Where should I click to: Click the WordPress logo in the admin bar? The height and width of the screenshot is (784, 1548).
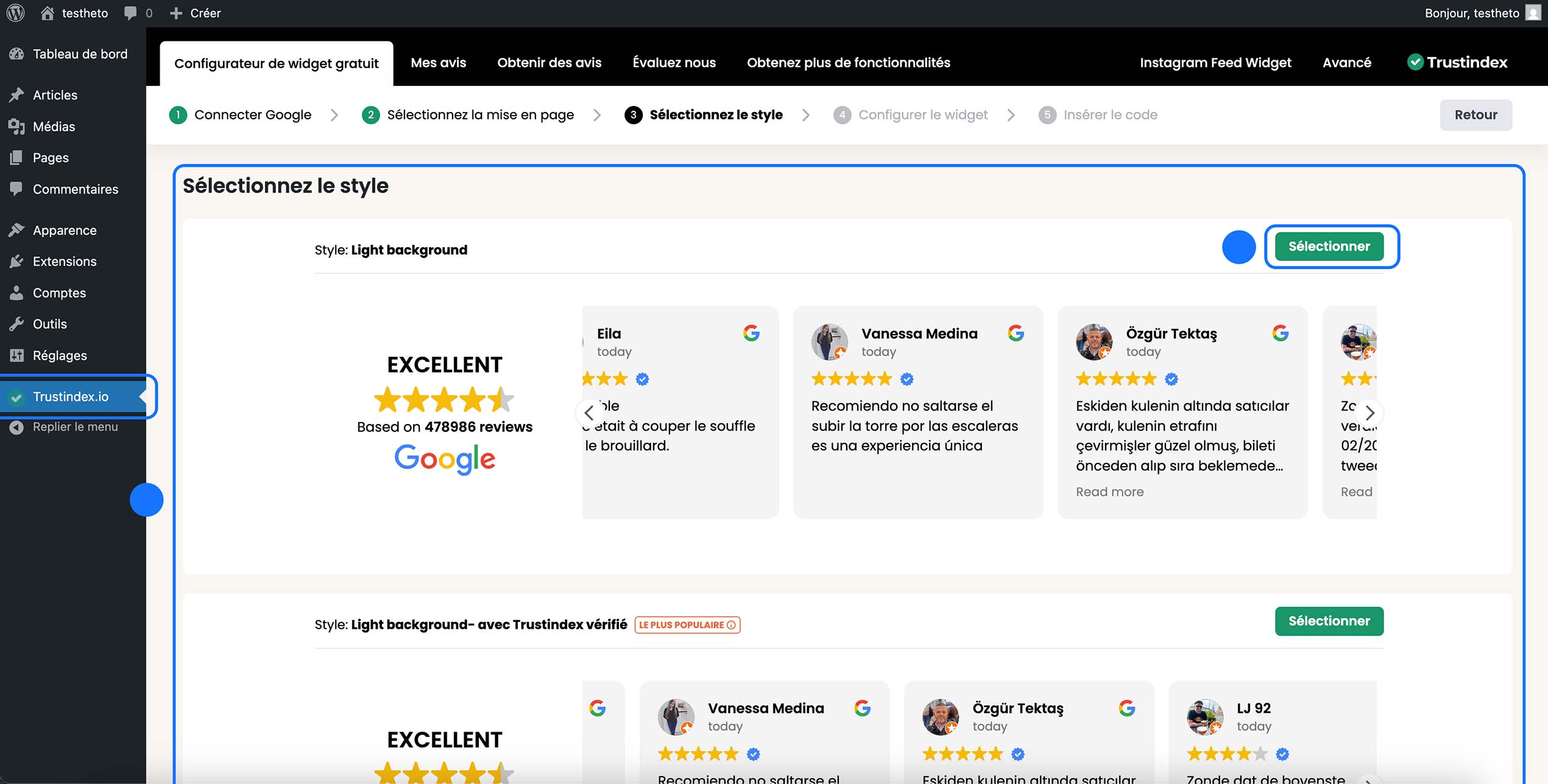15,12
